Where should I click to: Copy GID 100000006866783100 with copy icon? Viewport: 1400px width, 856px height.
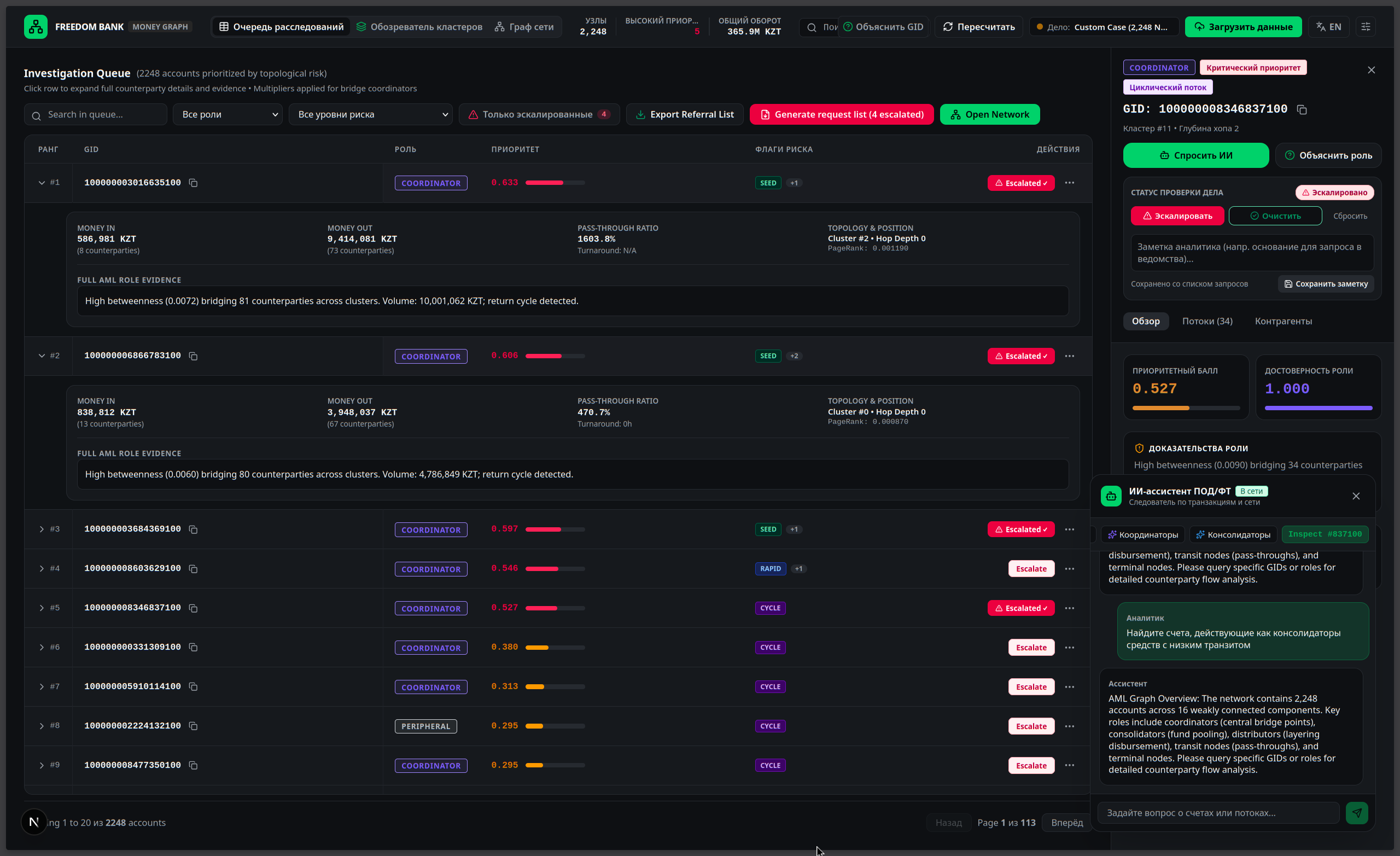(193, 356)
